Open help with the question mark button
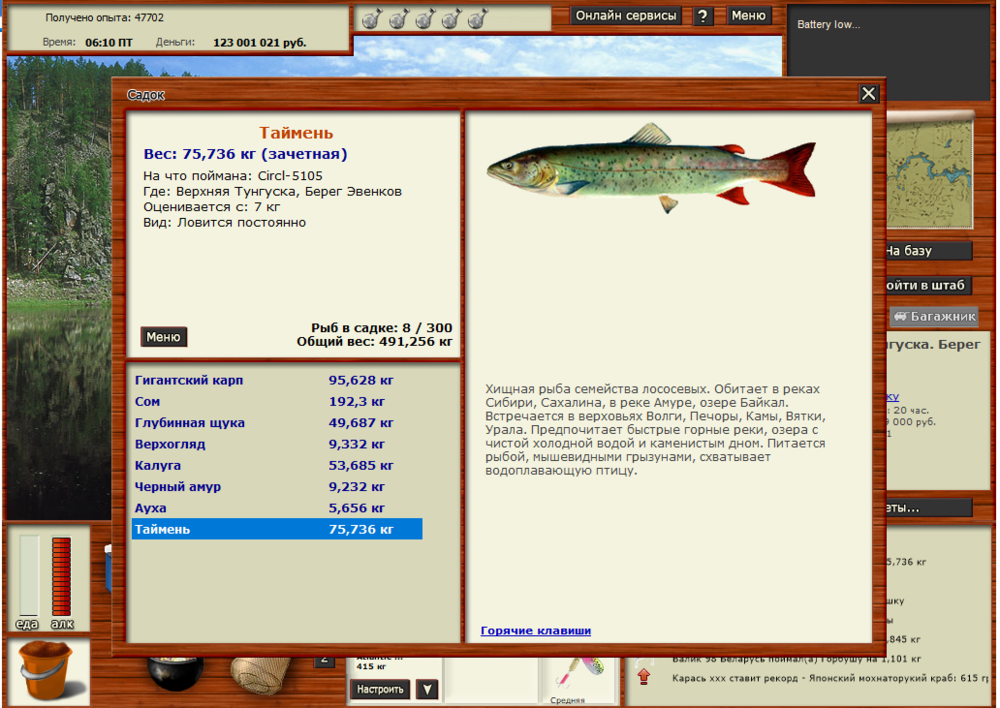The height and width of the screenshot is (708, 1000). (703, 16)
